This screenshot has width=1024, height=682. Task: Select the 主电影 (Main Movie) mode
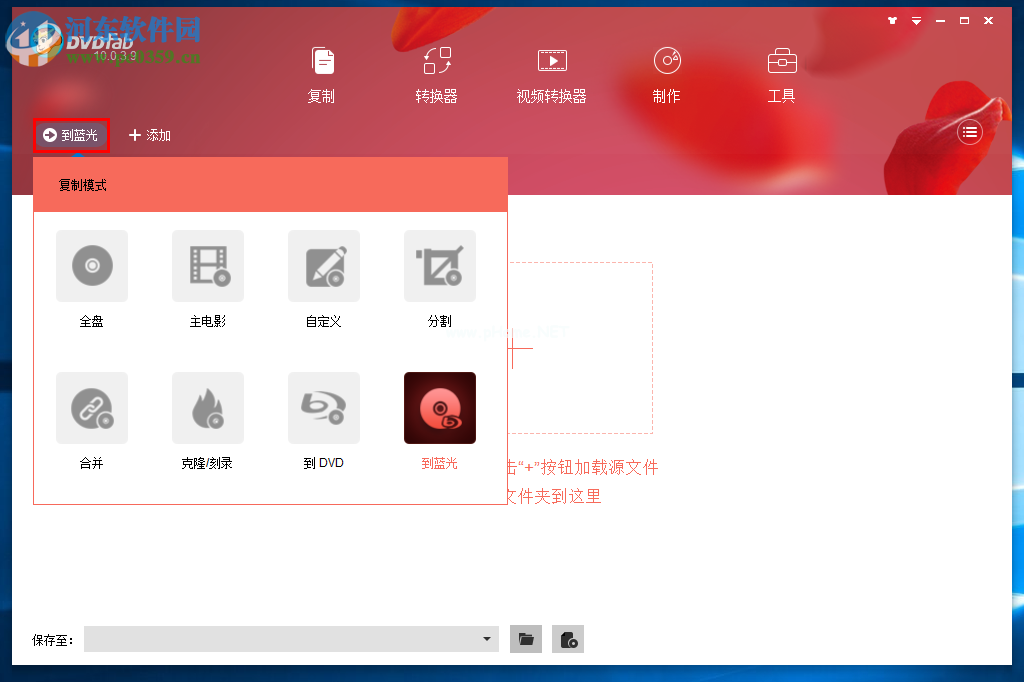point(207,280)
